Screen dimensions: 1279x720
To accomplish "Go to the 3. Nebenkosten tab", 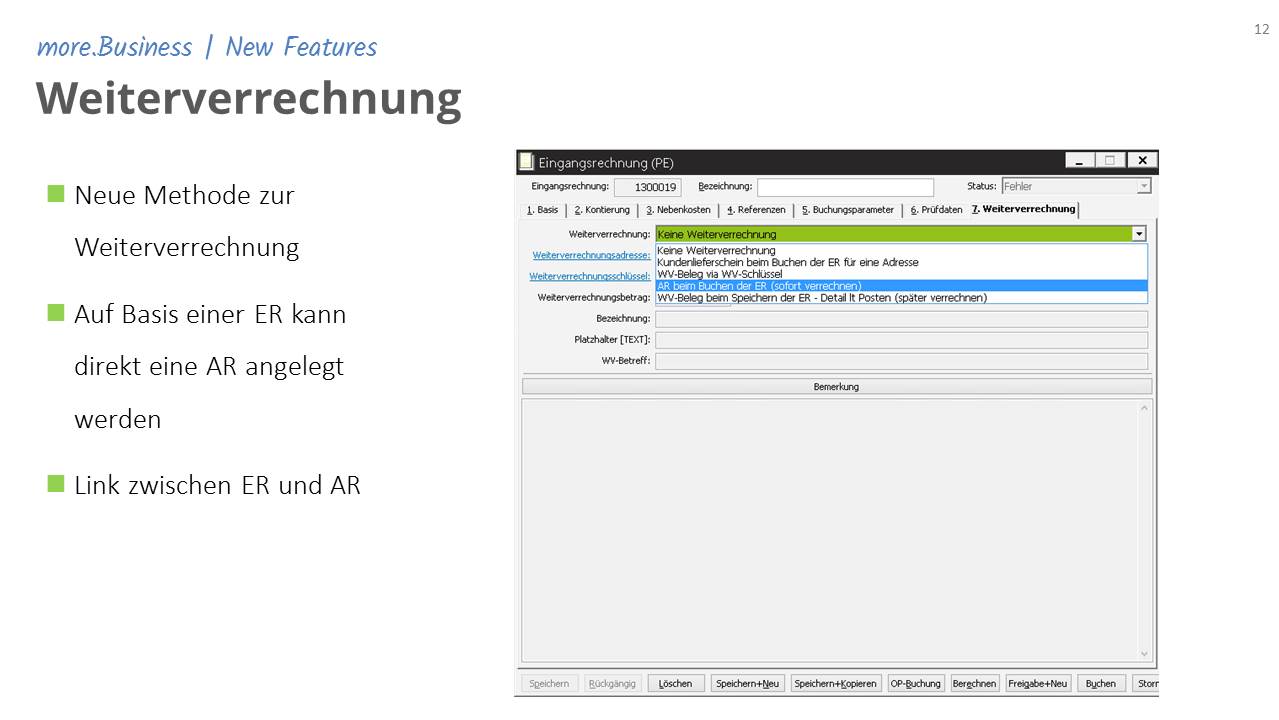I will coord(678,210).
